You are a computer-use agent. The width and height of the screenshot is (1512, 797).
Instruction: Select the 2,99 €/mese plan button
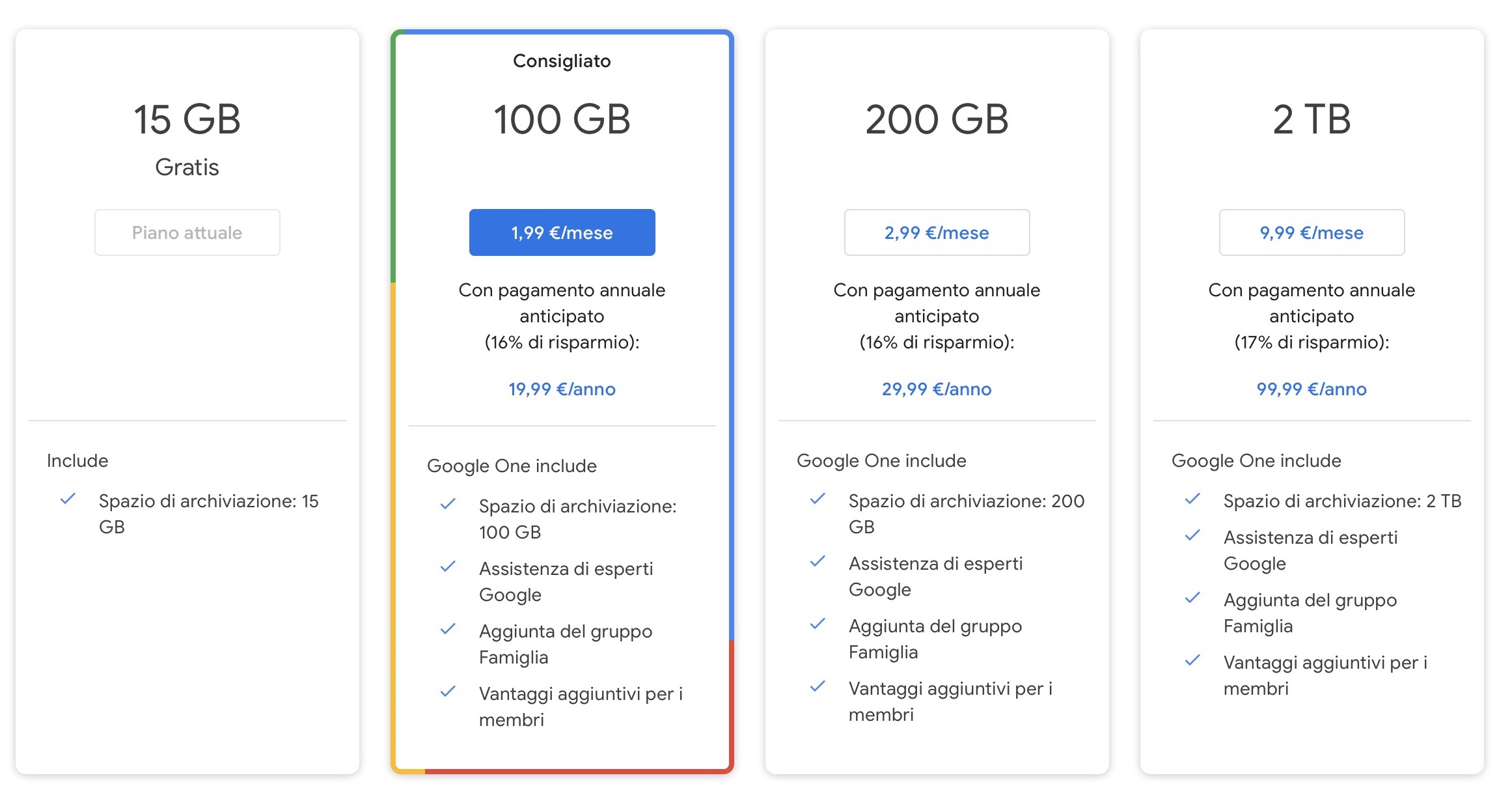937,232
